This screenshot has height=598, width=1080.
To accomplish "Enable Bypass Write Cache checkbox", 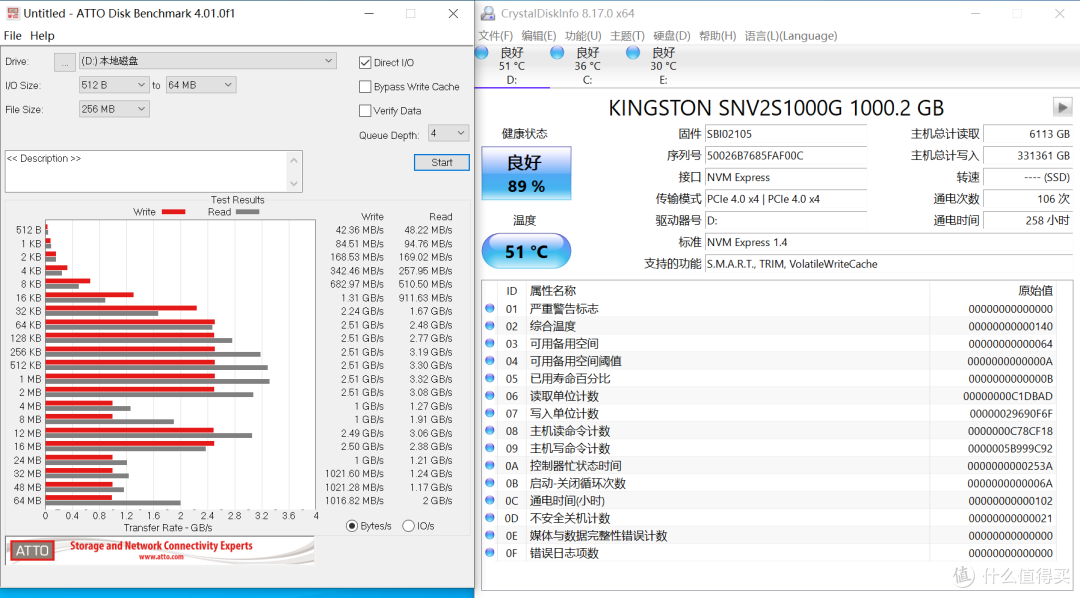I will [x=365, y=87].
